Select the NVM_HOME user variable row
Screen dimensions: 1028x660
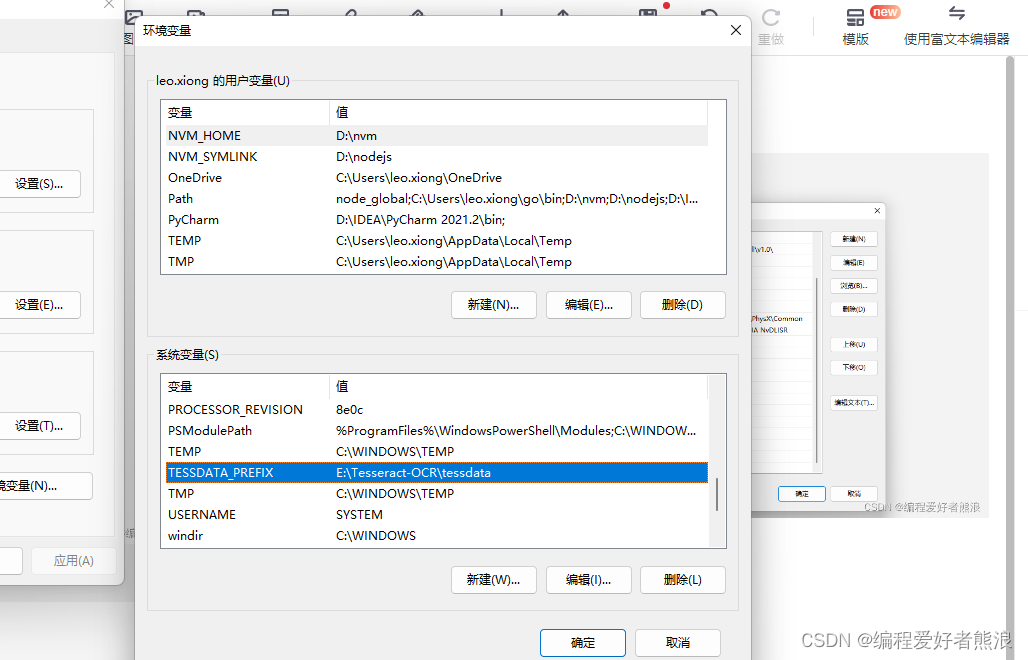(437, 136)
